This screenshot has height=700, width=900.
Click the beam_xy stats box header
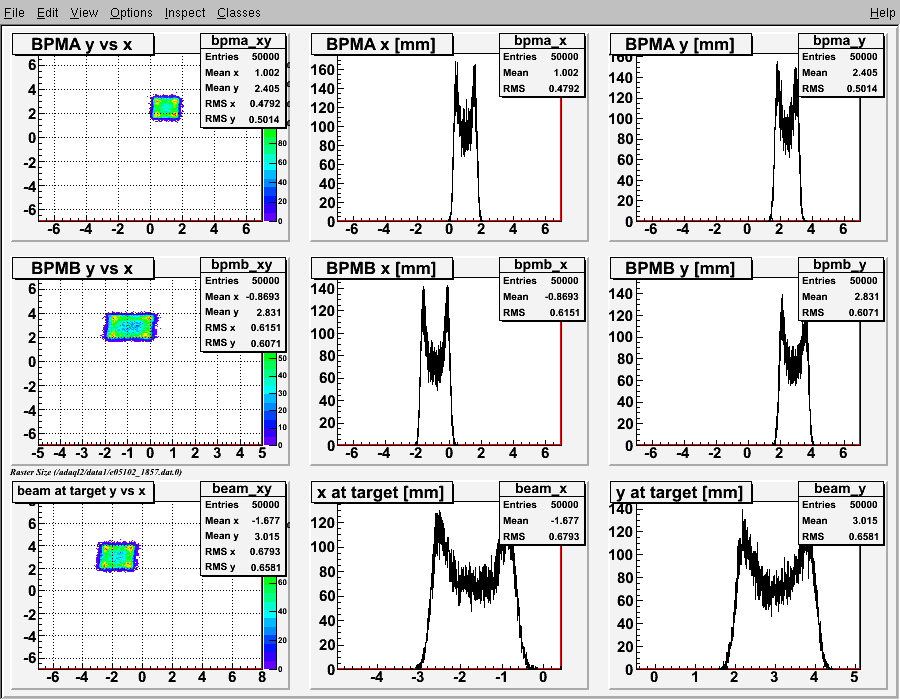click(242, 488)
